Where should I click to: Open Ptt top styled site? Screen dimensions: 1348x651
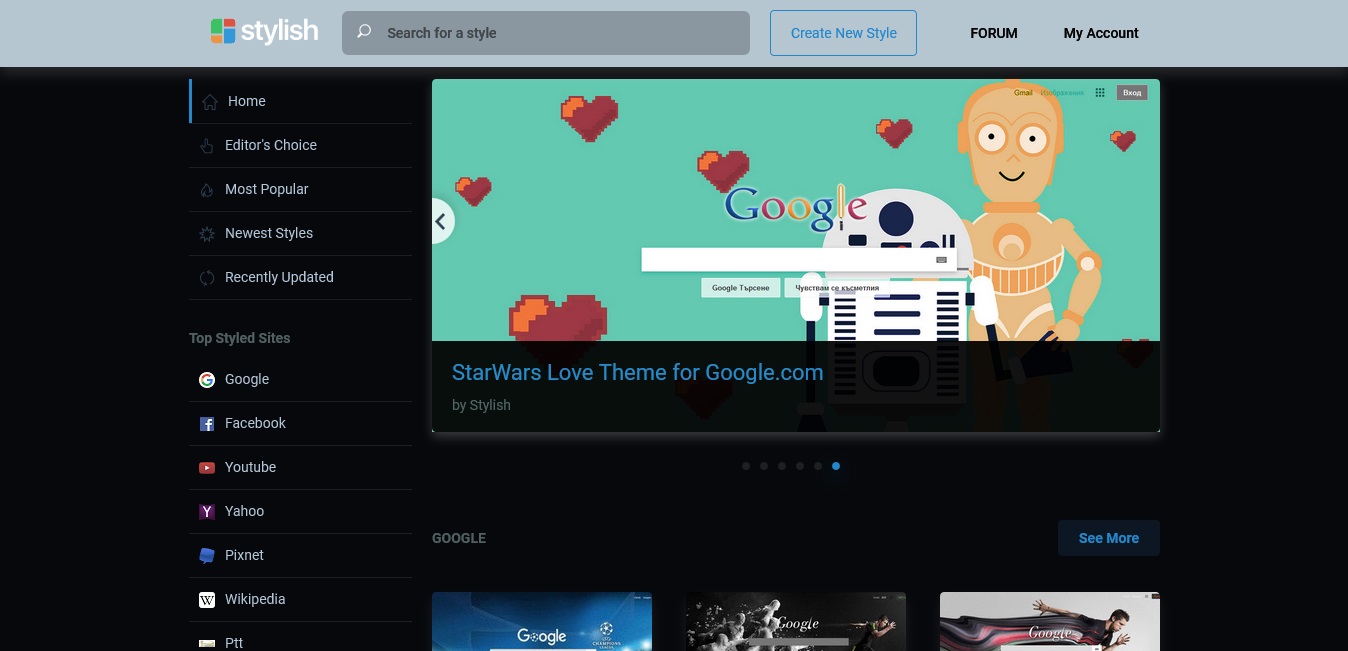pos(301,637)
